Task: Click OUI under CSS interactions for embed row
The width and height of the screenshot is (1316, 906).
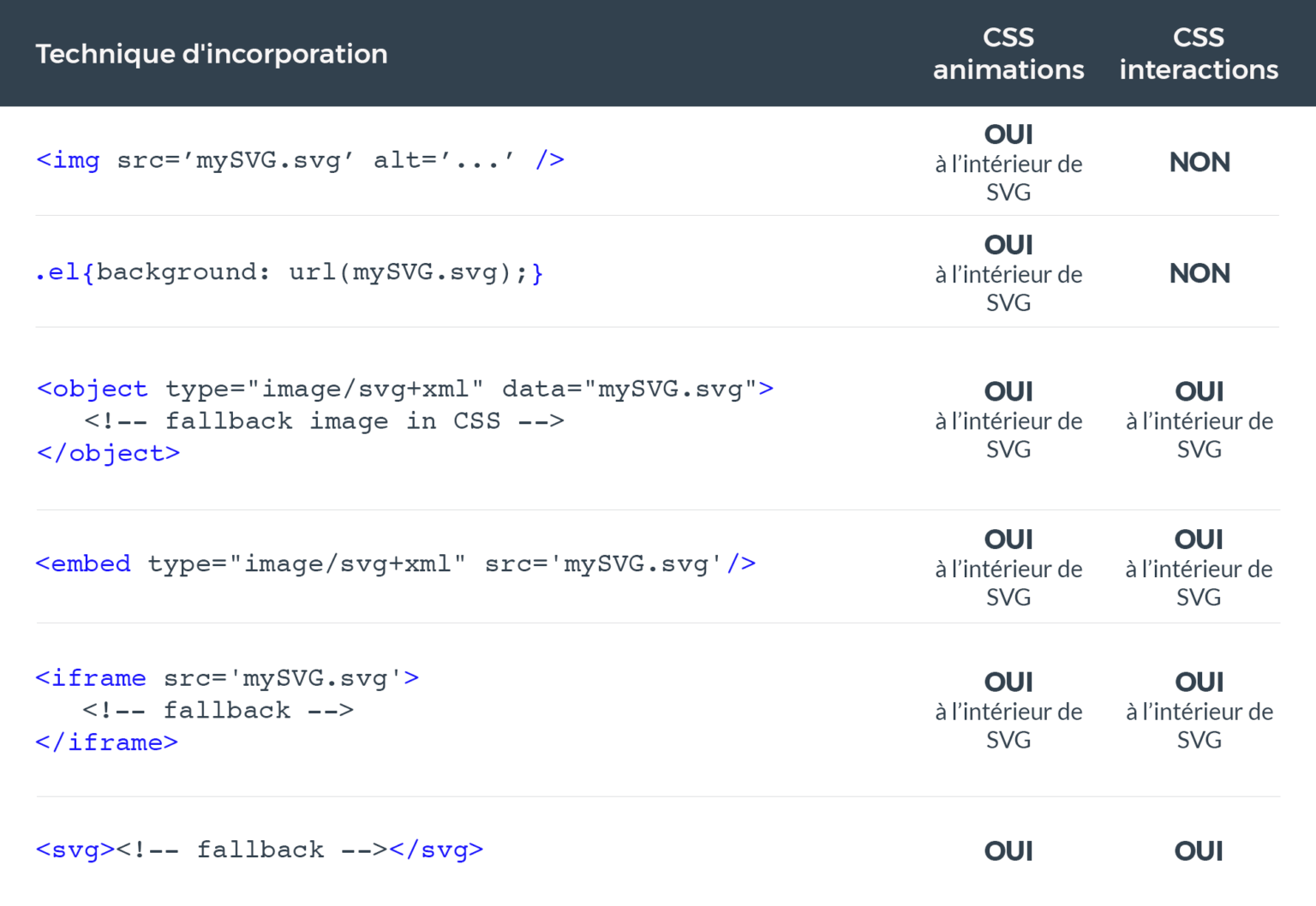Action: click(x=1199, y=539)
